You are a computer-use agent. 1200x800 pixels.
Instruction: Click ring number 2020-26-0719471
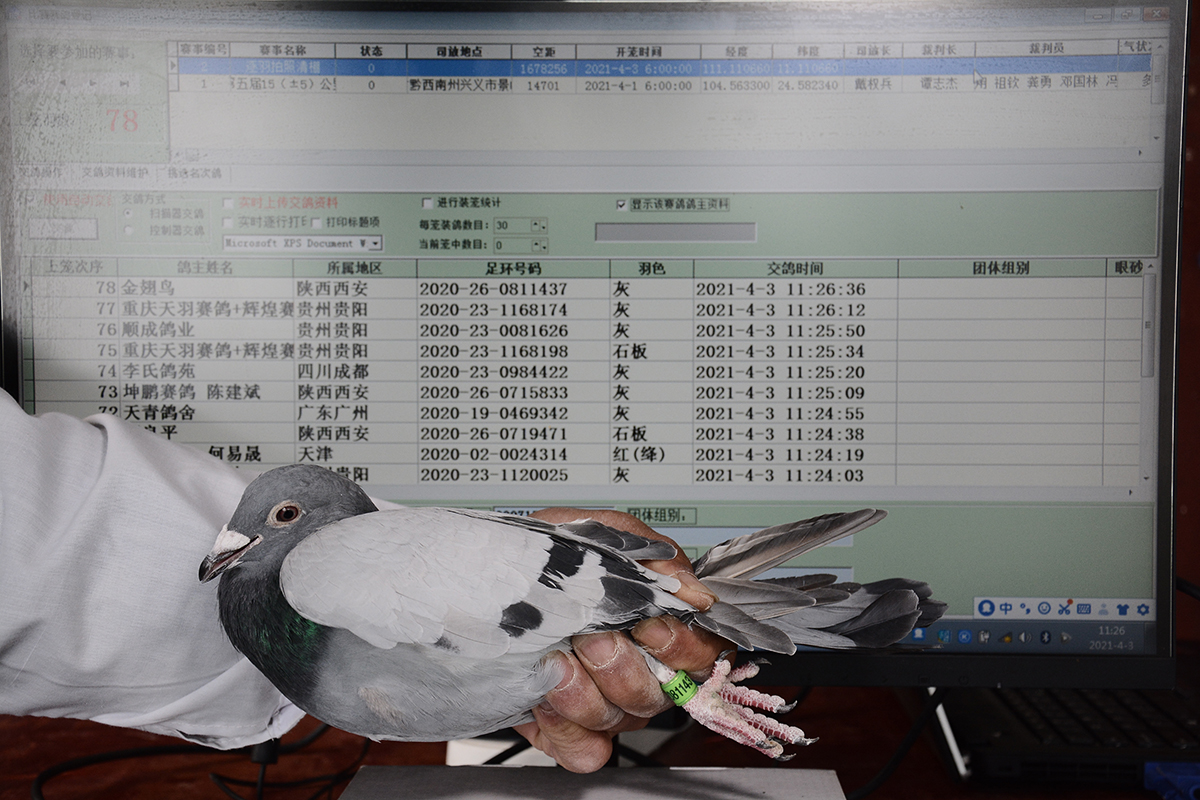click(493, 434)
